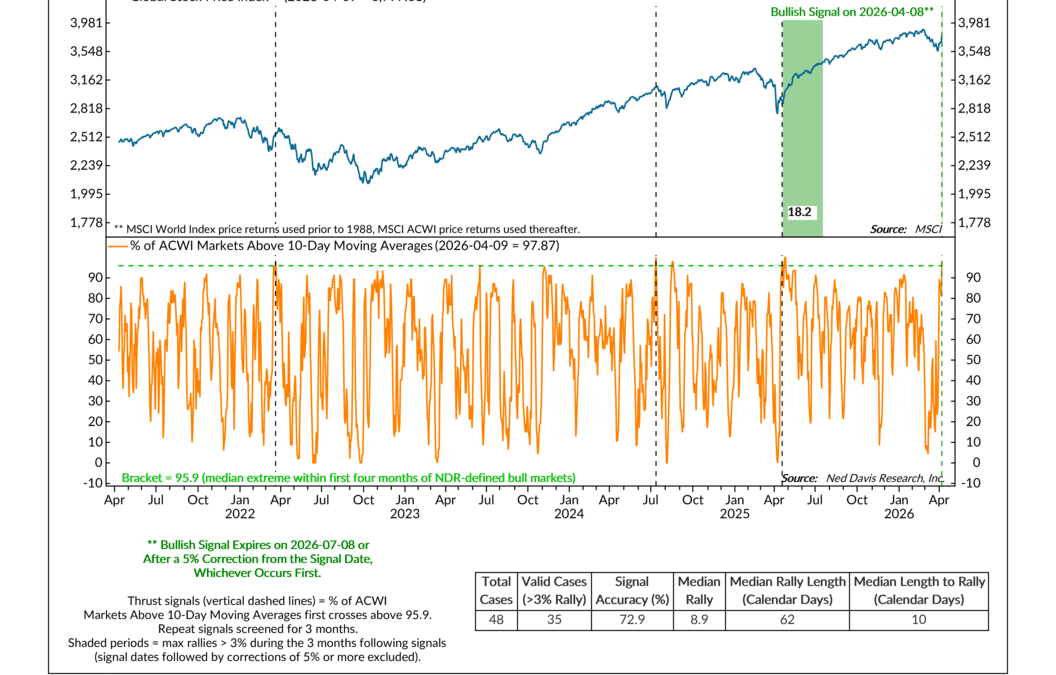
Task: Click the Bullish Signal on 2026-04-08 label
Action: (852, 11)
